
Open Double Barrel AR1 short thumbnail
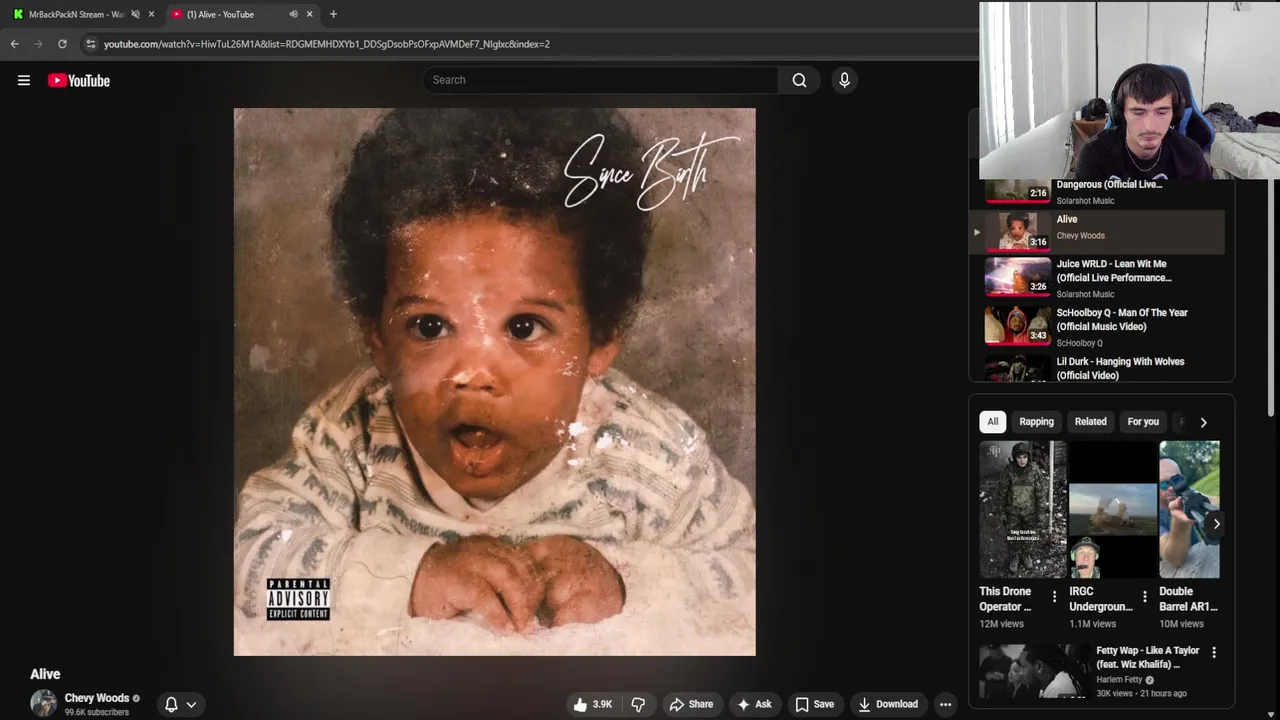[1189, 510]
